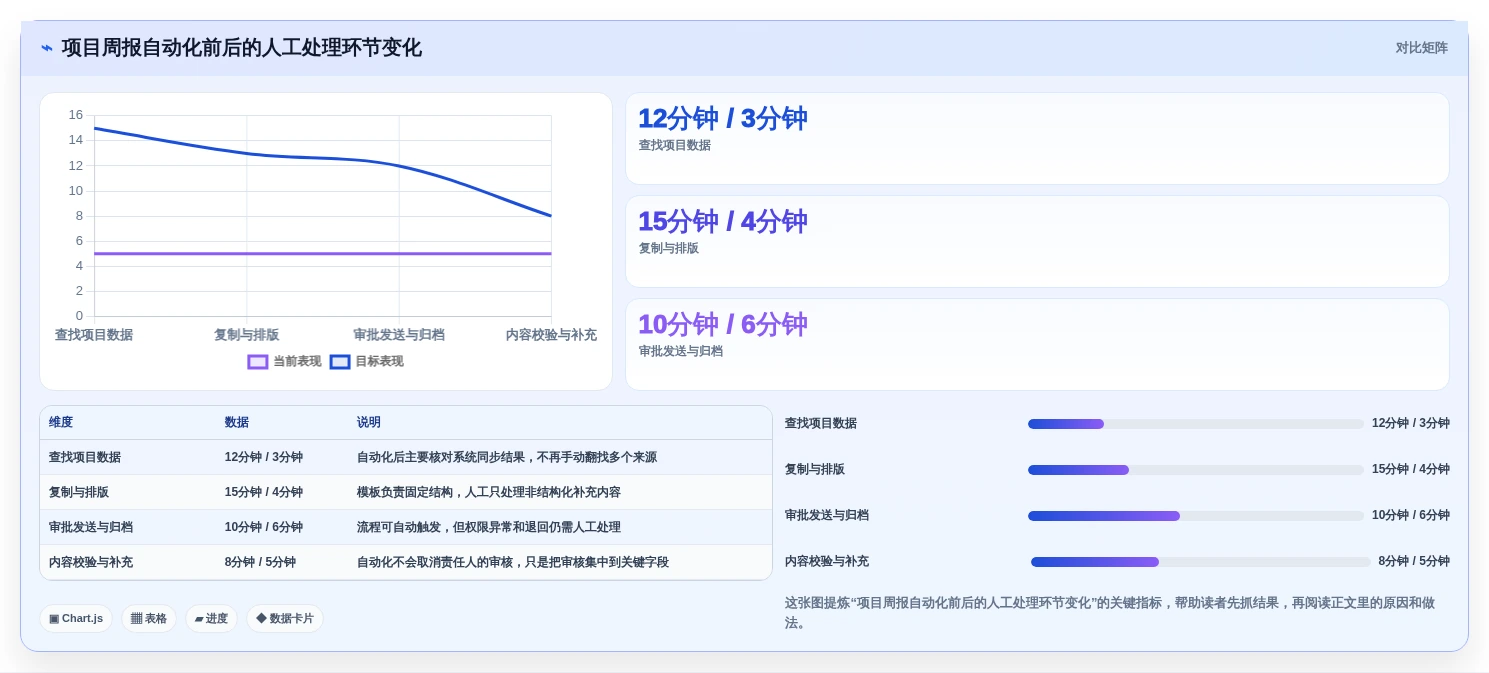Screen dimensions: 1489x673
Task: Click the 对比矩阵 label in header
Action: coord(1421,48)
